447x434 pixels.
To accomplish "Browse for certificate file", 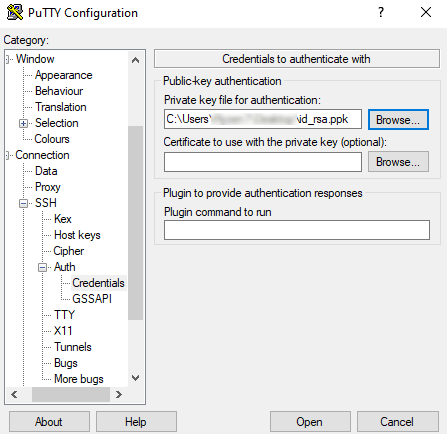I will pos(398,162).
